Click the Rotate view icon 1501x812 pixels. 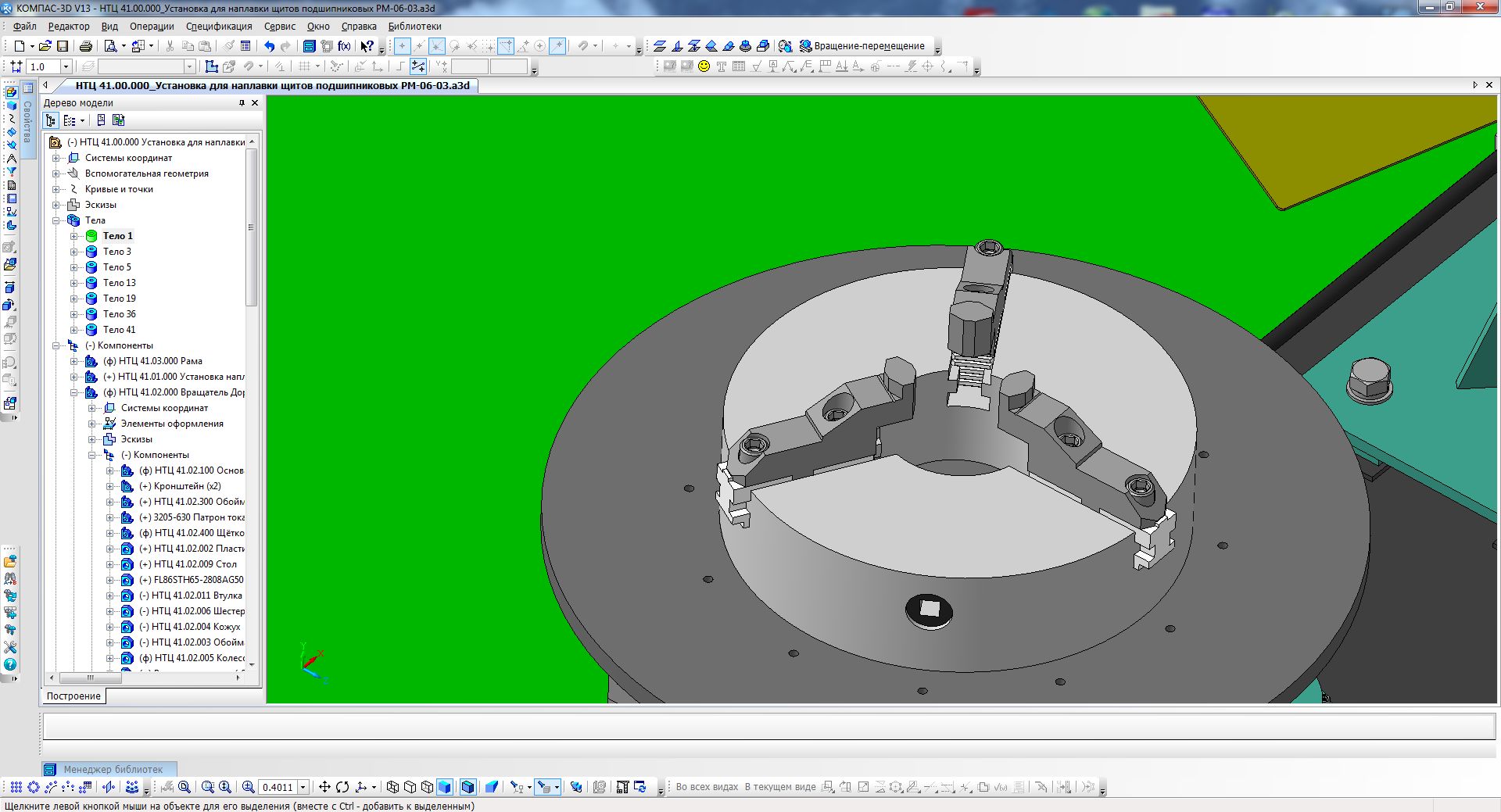(342, 787)
